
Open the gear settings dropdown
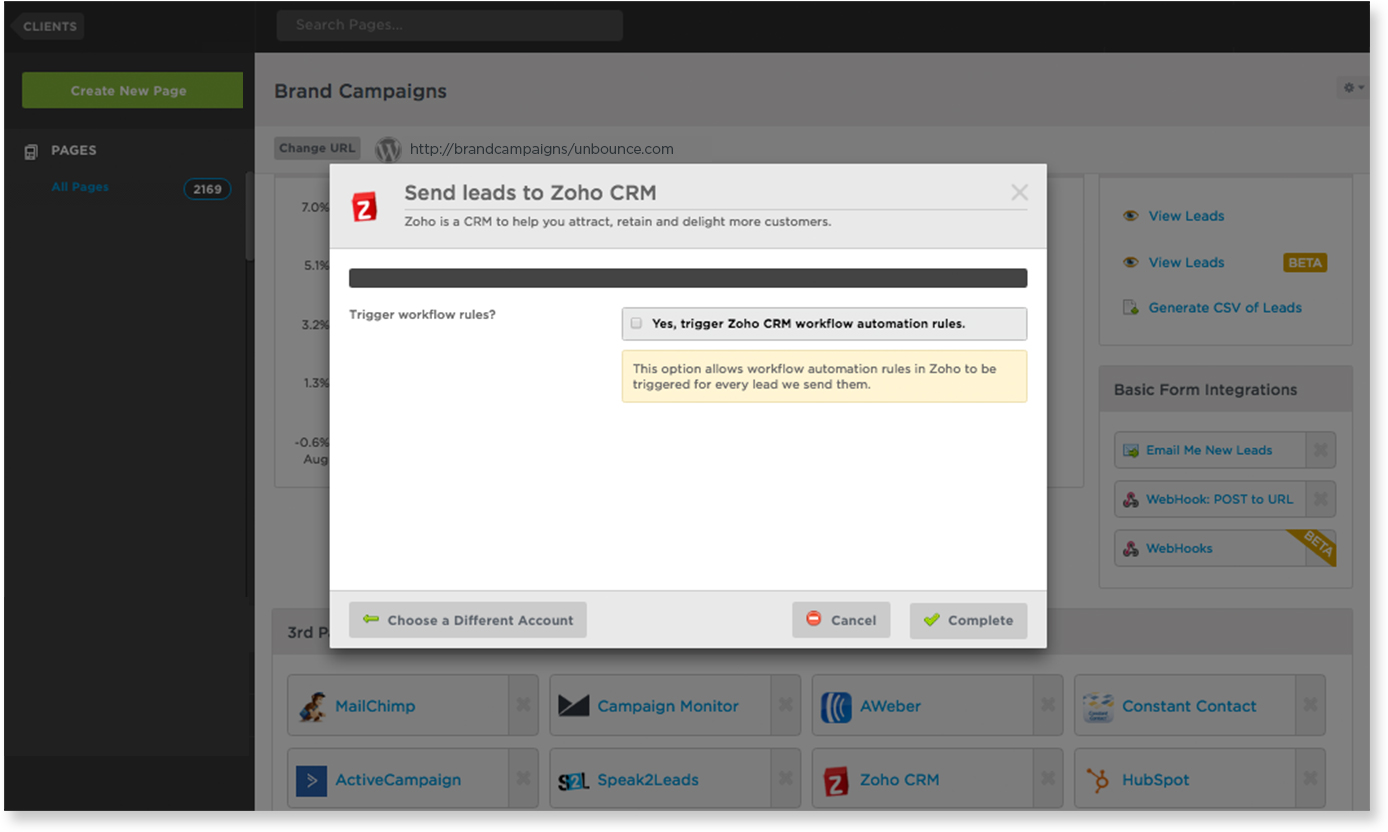1353,88
